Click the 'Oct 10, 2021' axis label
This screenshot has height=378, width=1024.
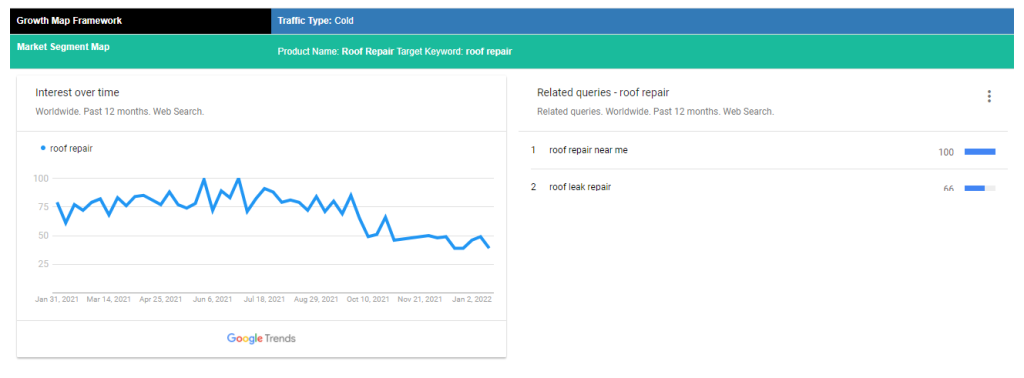(368, 300)
